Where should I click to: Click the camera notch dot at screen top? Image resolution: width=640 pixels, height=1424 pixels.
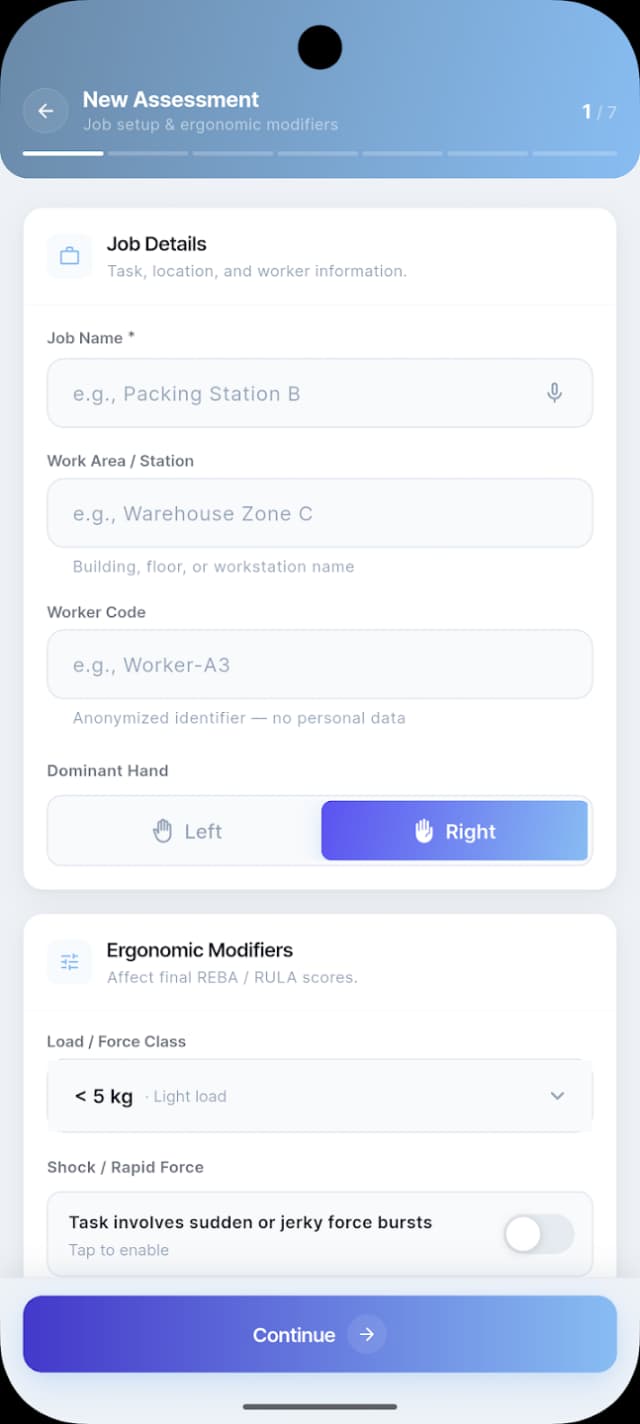(x=320, y=46)
